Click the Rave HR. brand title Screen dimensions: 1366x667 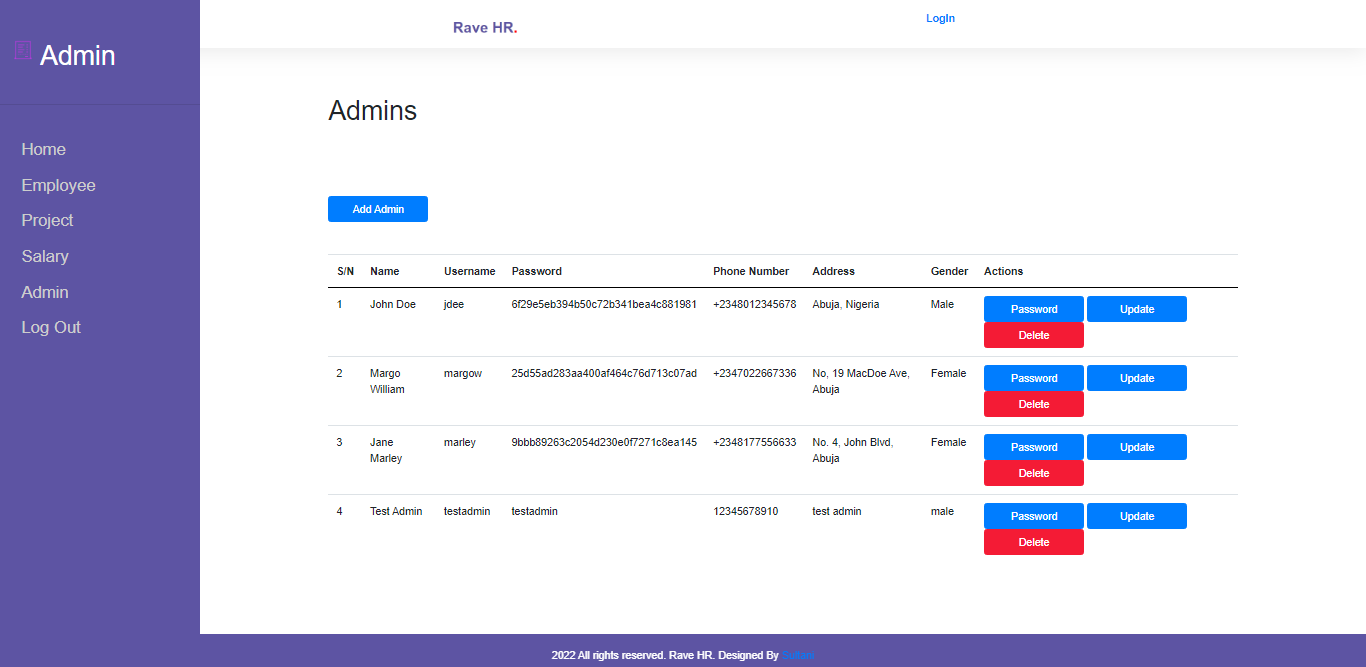tap(485, 27)
